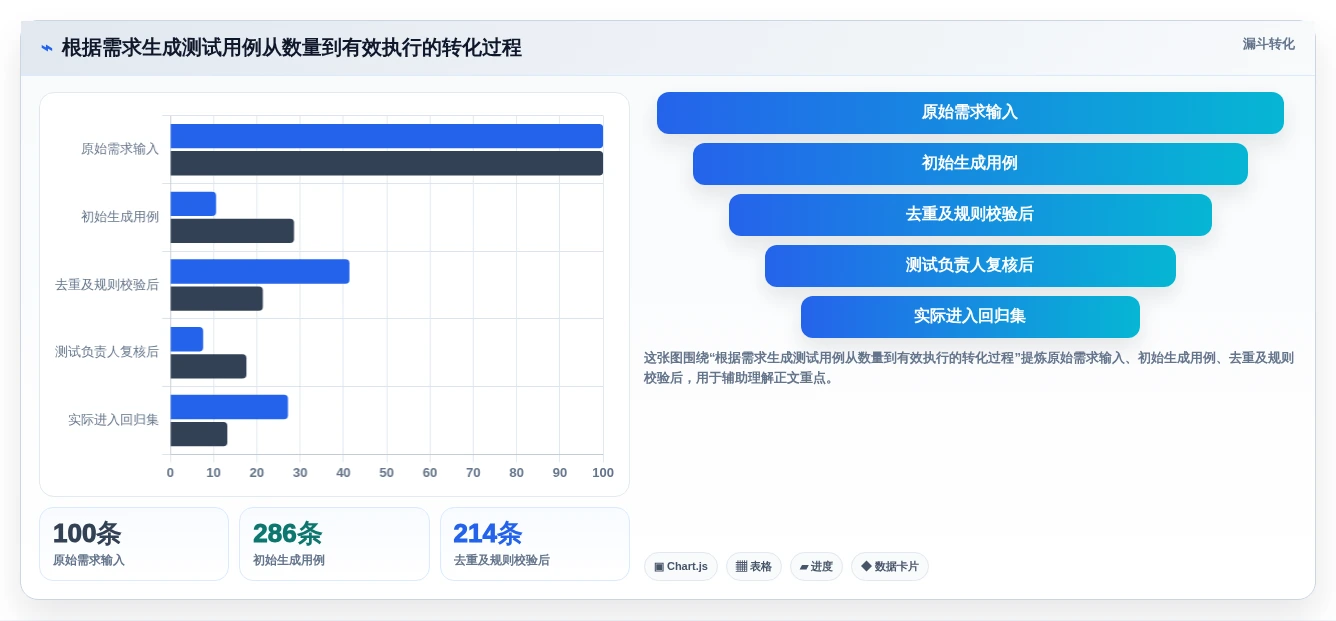Click the Chart.js tag chip
Viewport: 1336px width, 621px height.
pyautogui.click(x=680, y=567)
